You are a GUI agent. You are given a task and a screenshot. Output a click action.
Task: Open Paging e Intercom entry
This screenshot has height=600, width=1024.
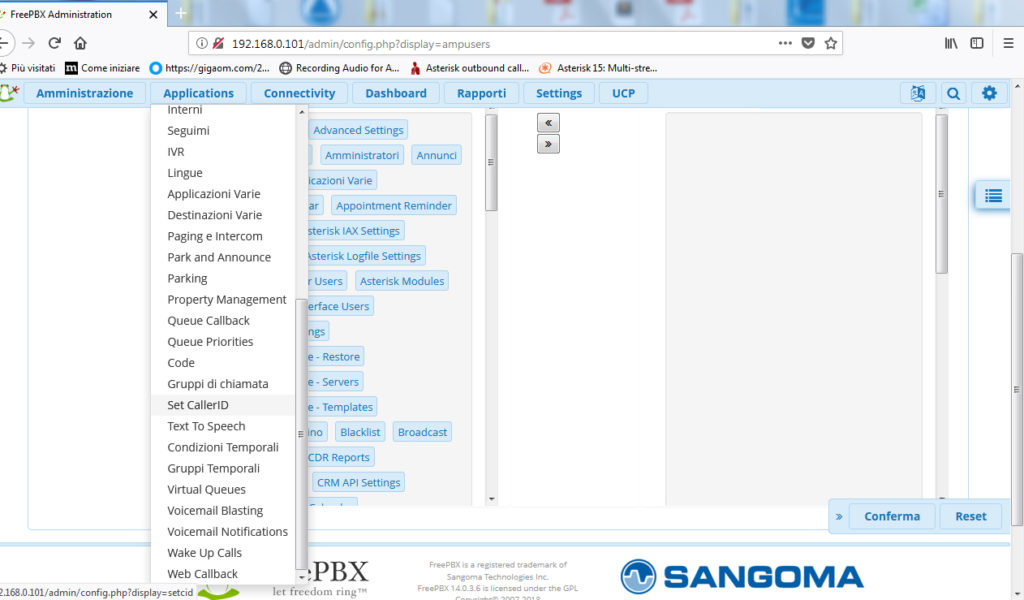pyautogui.click(x=223, y=236)
